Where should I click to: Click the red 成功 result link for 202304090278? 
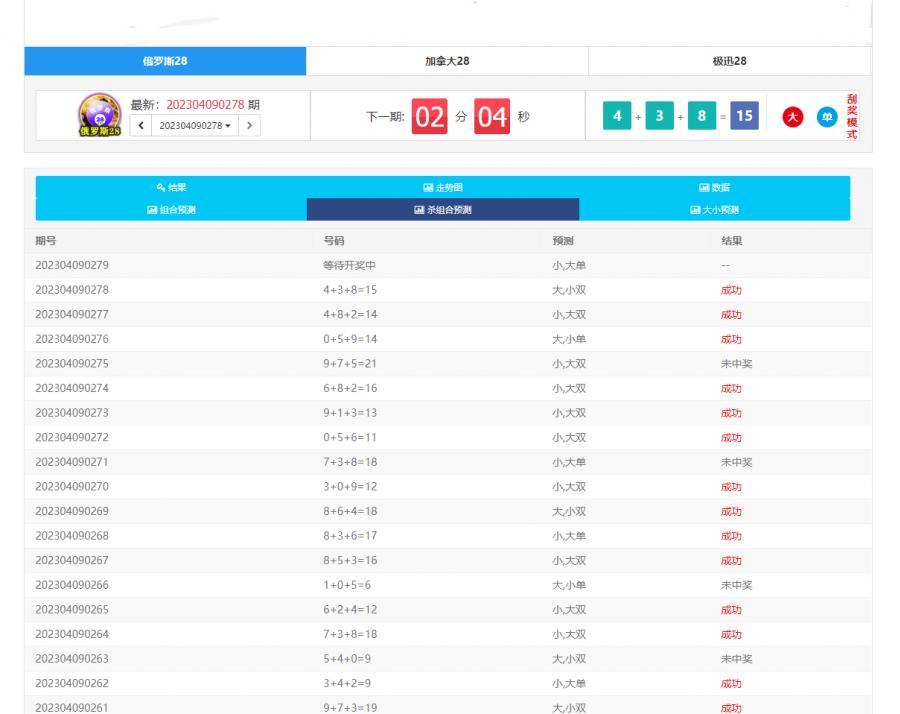point(729,289)
